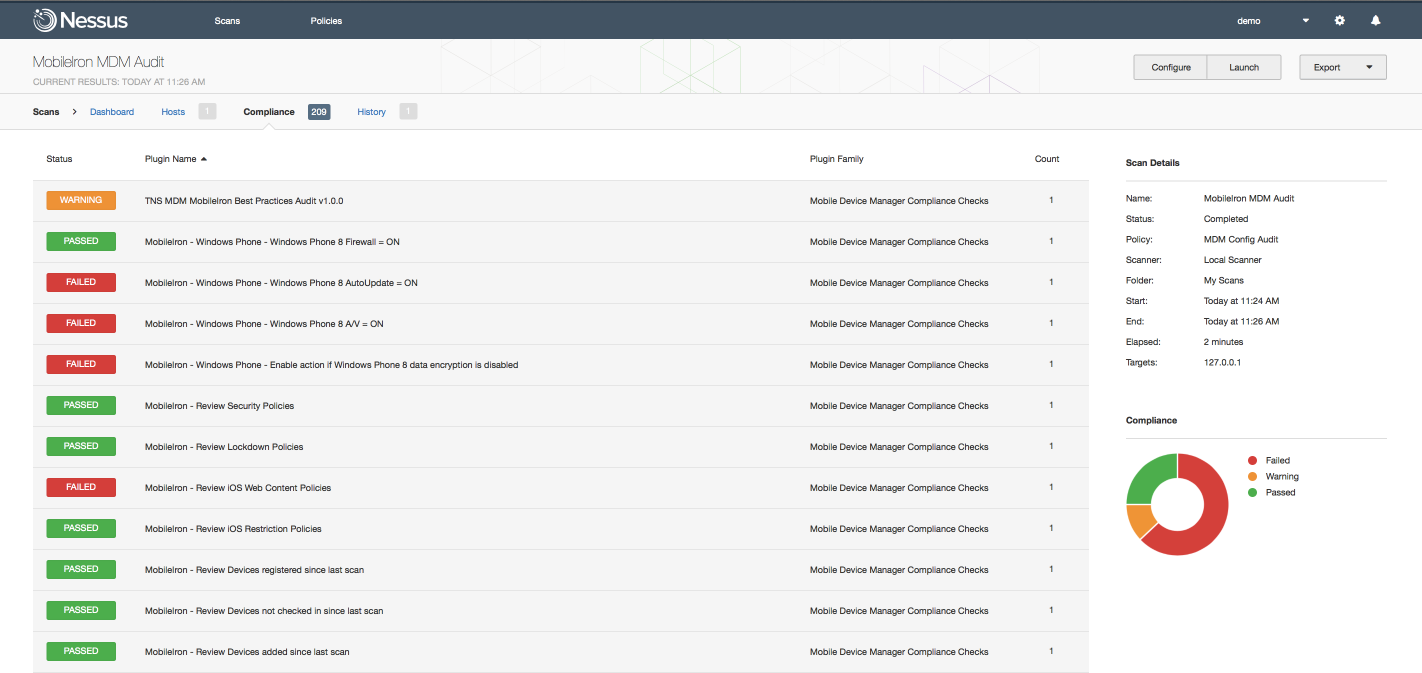Viewport: 1422px width, 673px height.
Task: Click the Start time Today at 11:24 AM
Action: click(x=1242, y=301)
